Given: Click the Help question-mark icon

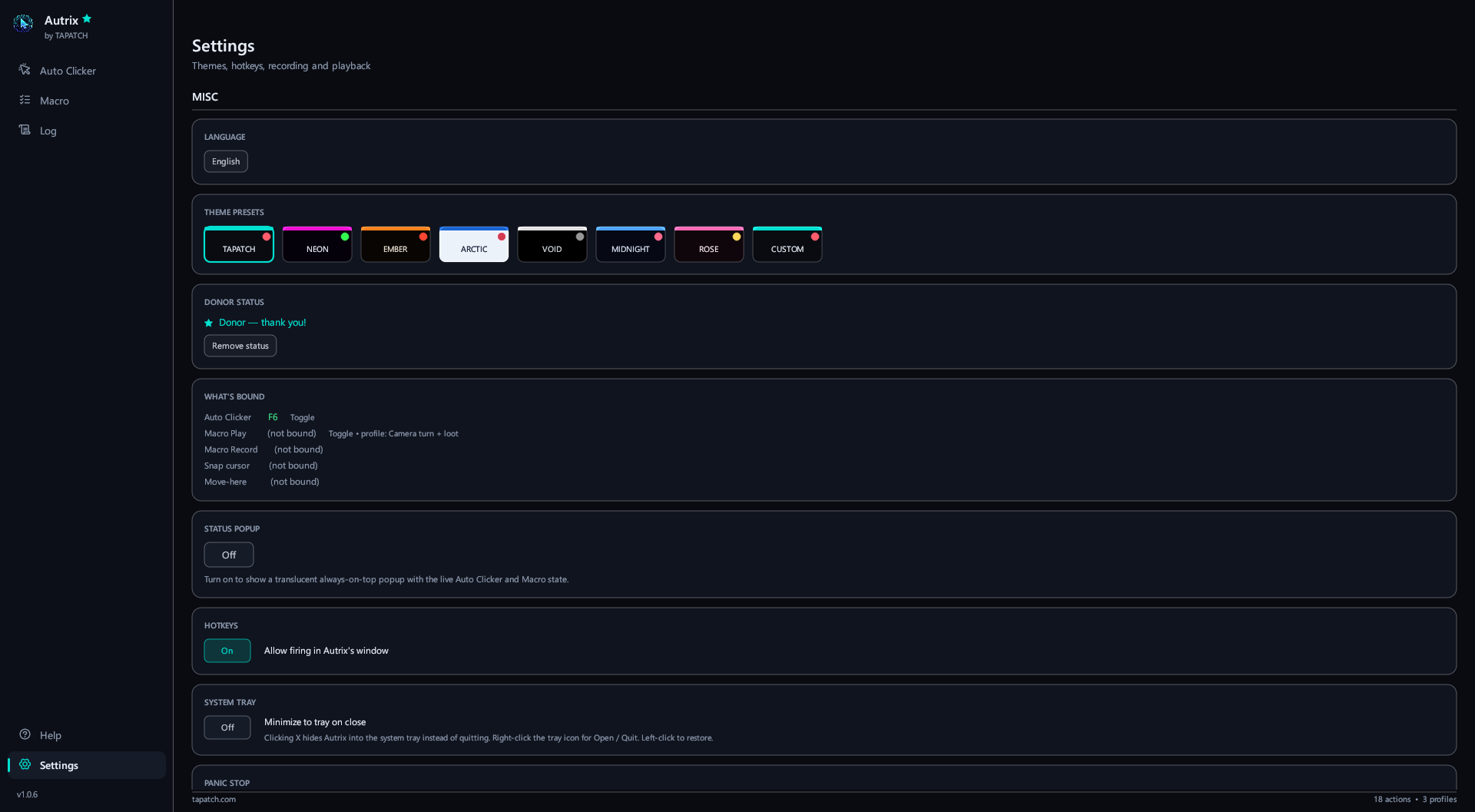Looking at the screenshot, I should coord(25,734).
